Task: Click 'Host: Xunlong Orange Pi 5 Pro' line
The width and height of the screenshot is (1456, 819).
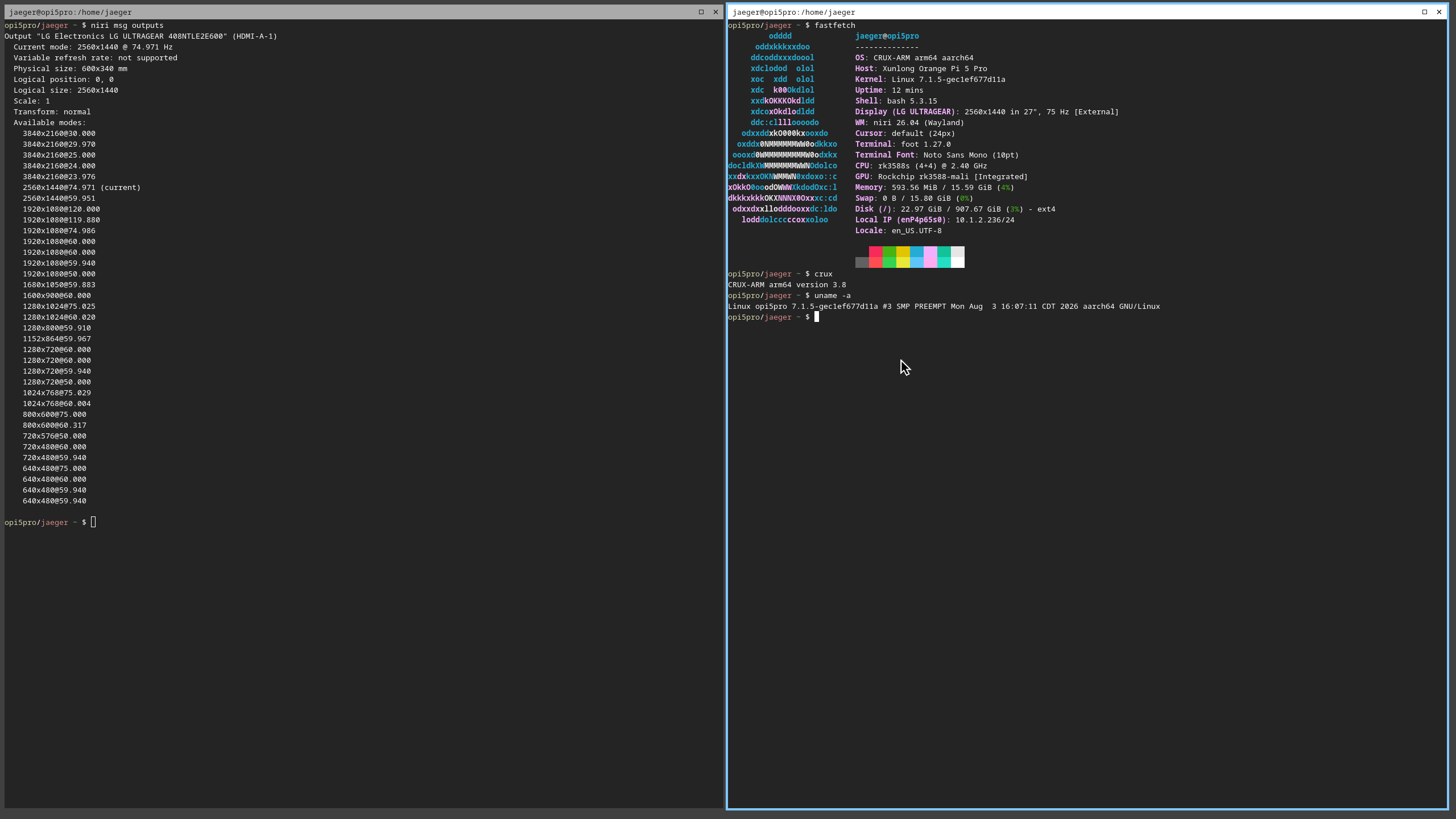Action: (x=921, y=69)
